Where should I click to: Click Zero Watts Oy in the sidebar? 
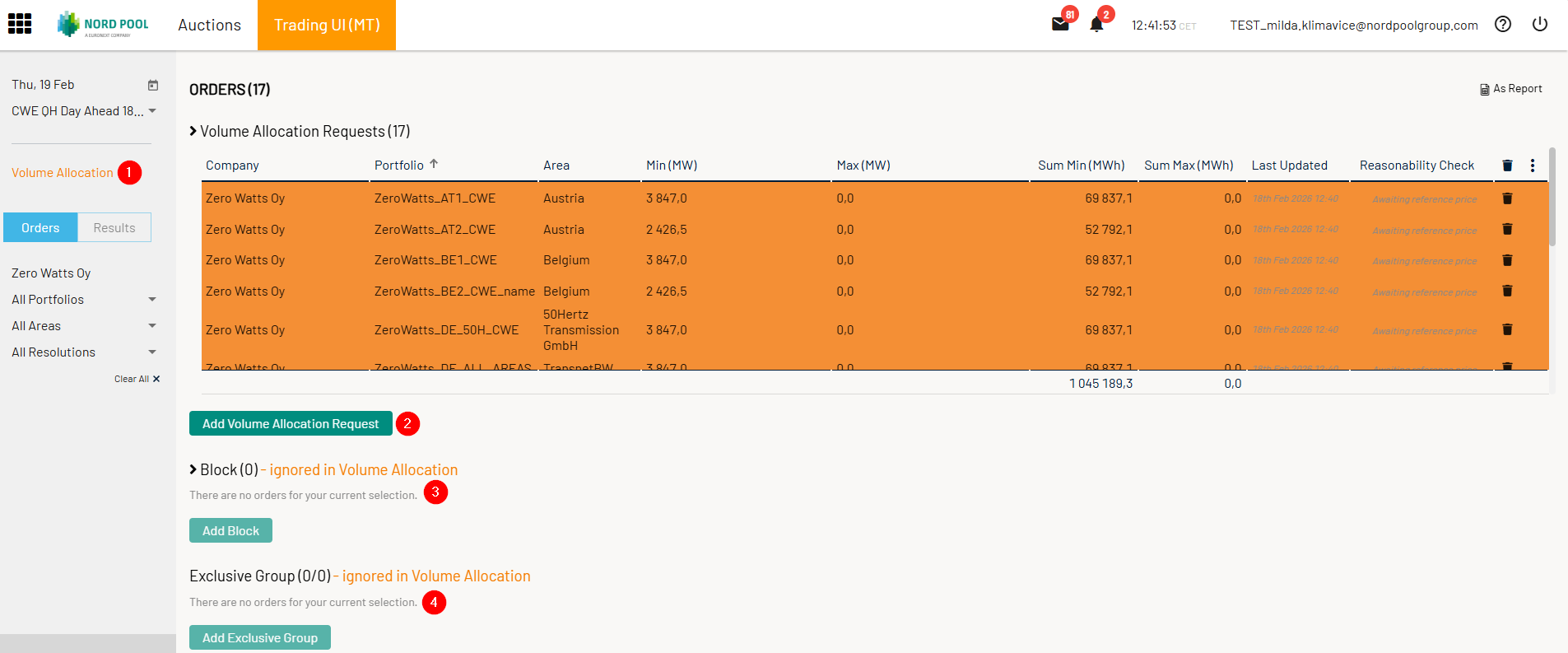pyautogui.click(x=51, y=273)
